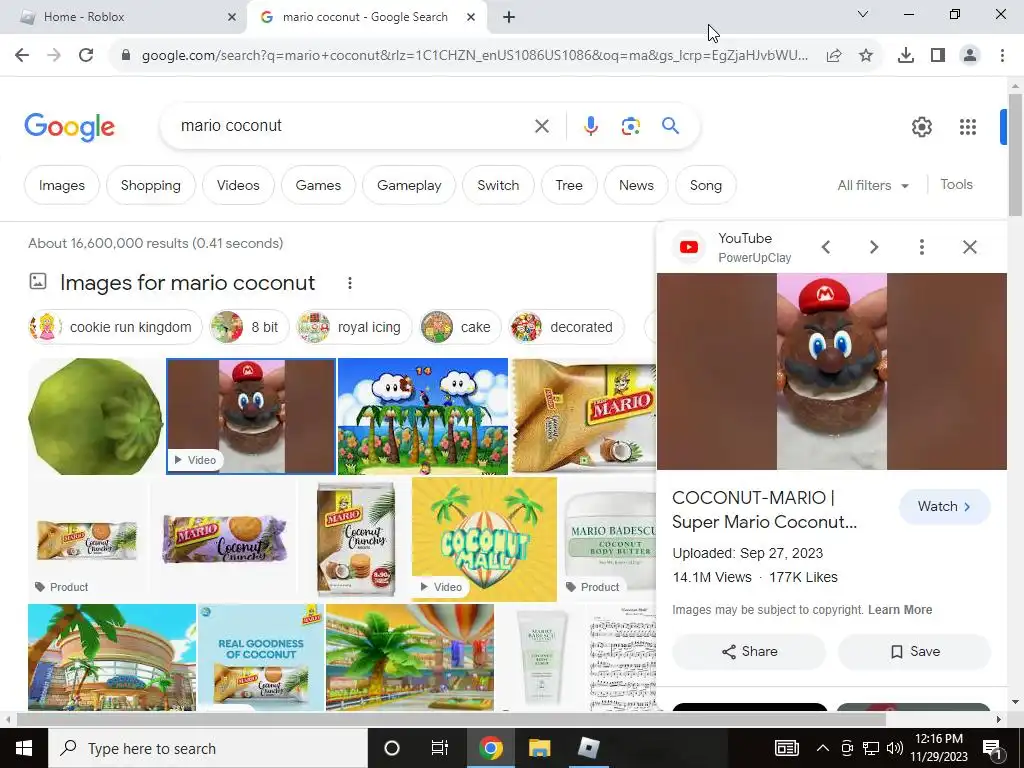
Task: Click the YouTube logo in preview panel
Action: [689, 248]
